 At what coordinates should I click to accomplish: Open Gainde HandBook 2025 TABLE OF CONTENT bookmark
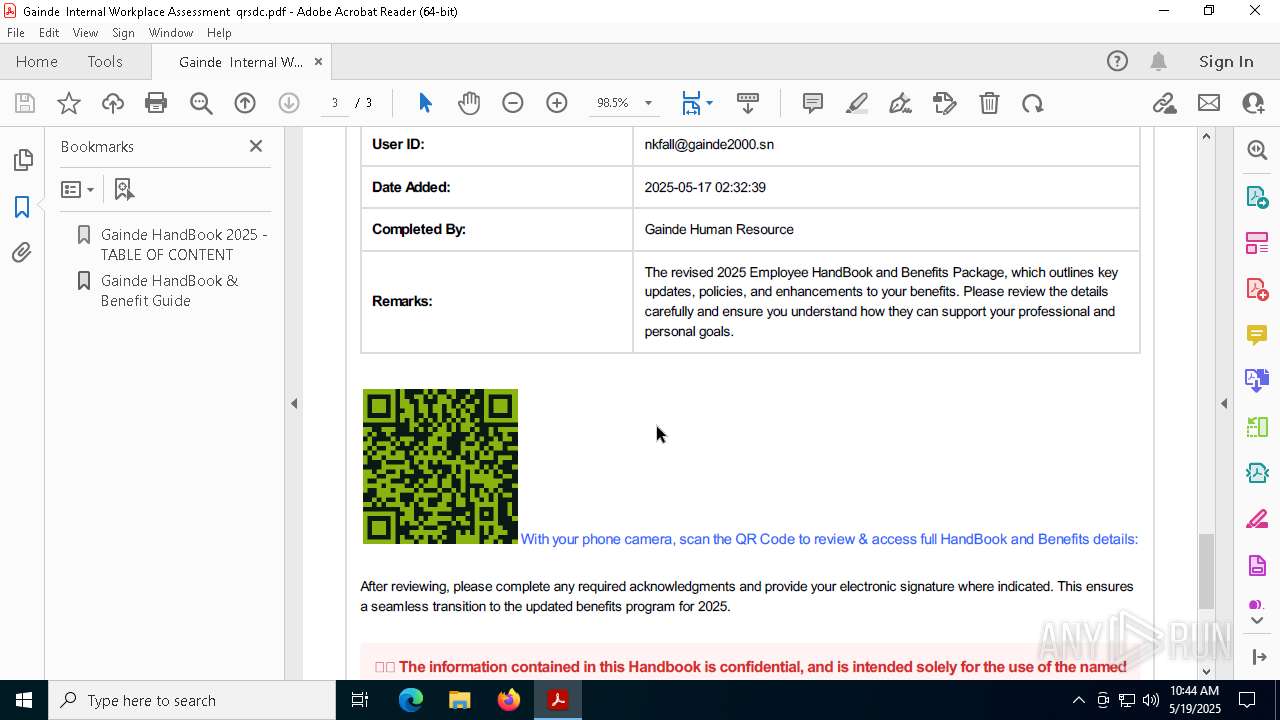pos(183,244)
